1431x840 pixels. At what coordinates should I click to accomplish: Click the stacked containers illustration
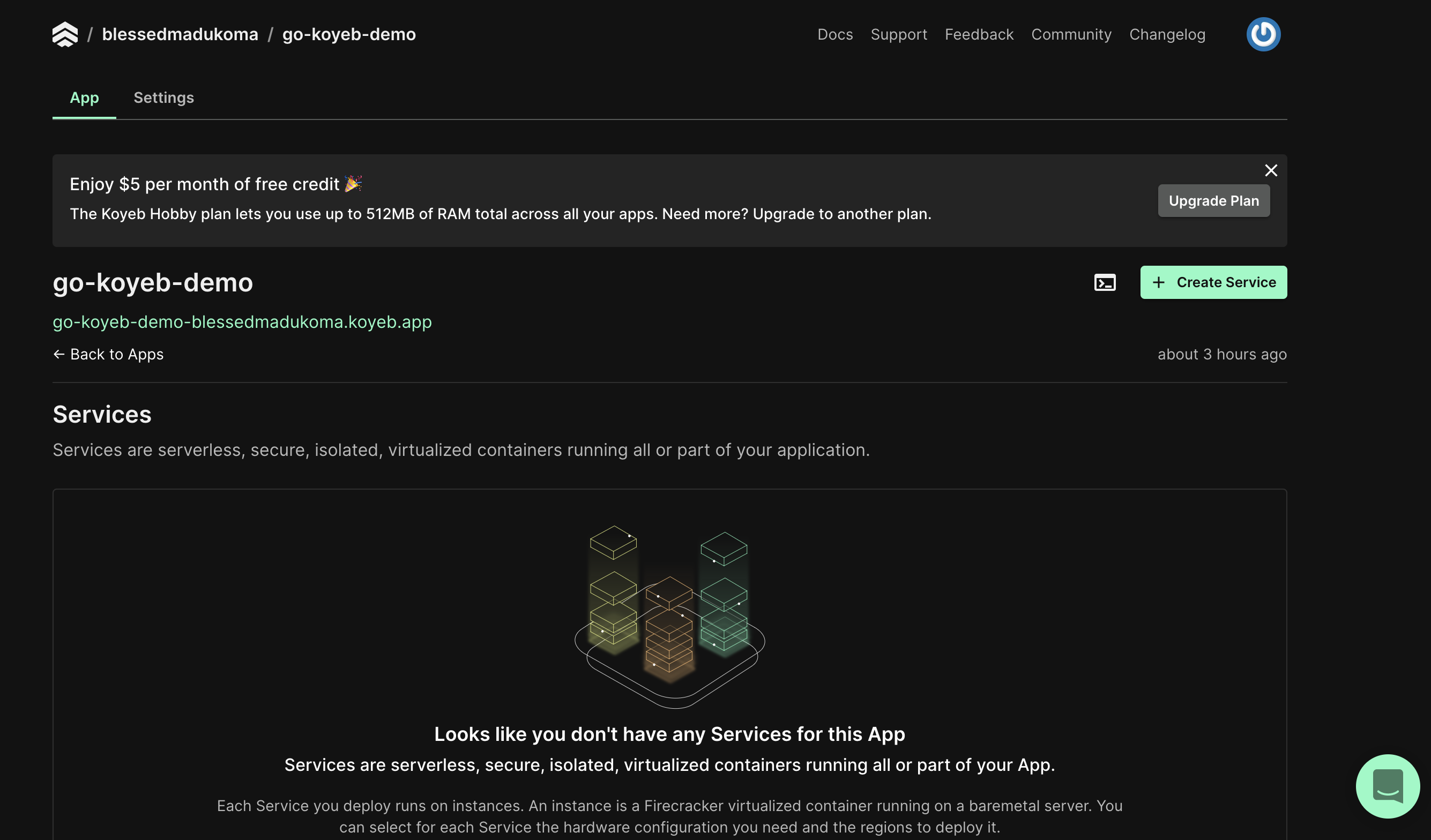click(x=669, y=617)
